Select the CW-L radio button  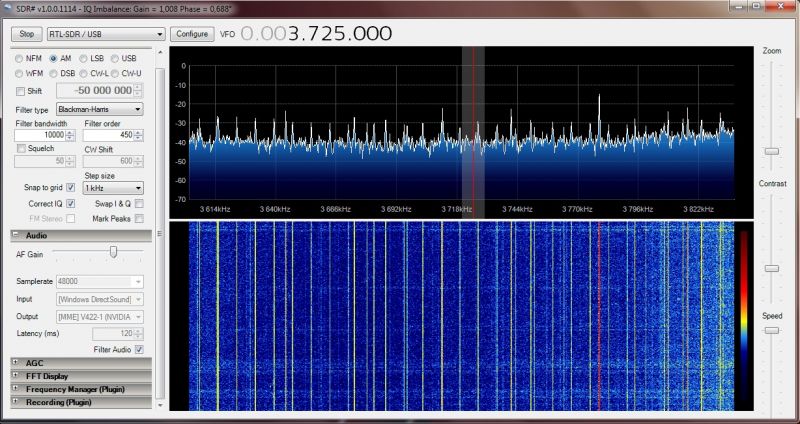click(83, 73)
